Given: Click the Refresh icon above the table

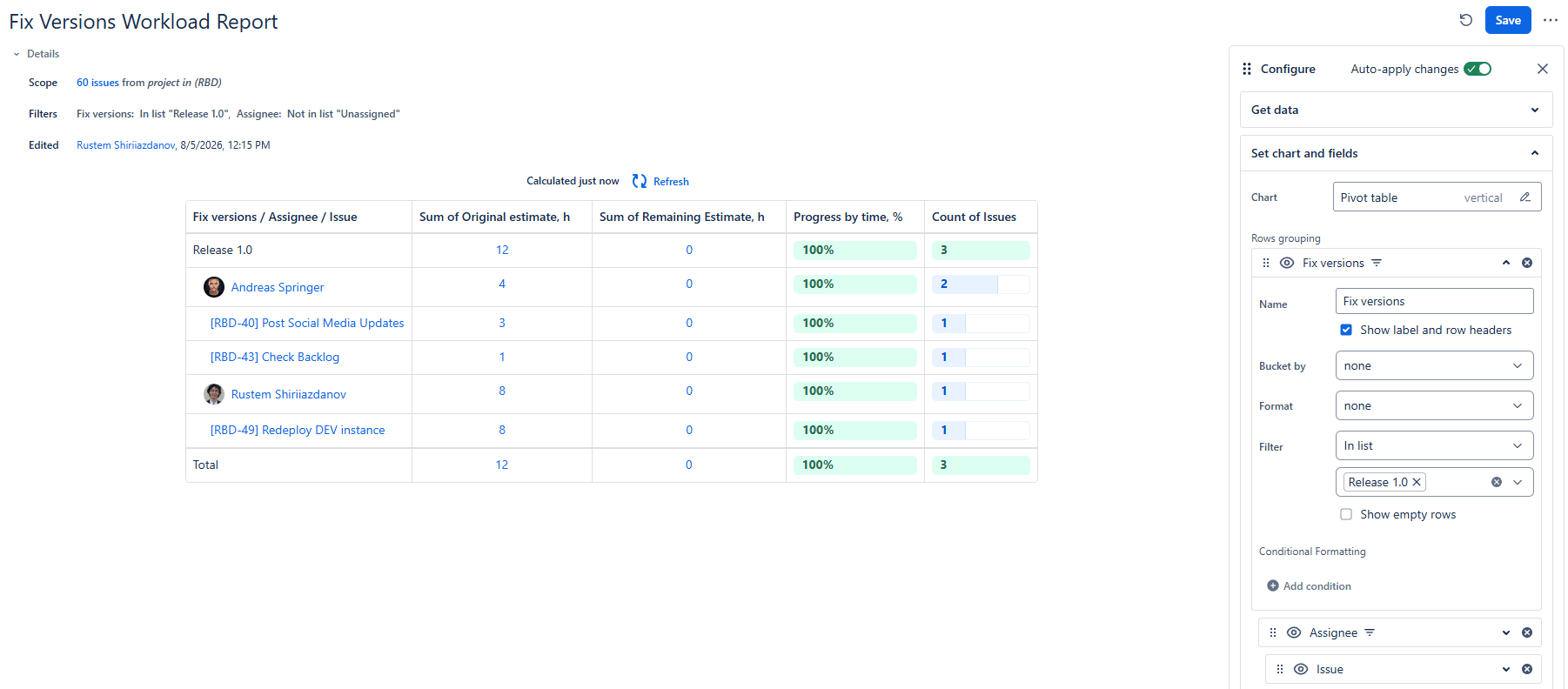Looking at the screenshot, I should point(640,181).
